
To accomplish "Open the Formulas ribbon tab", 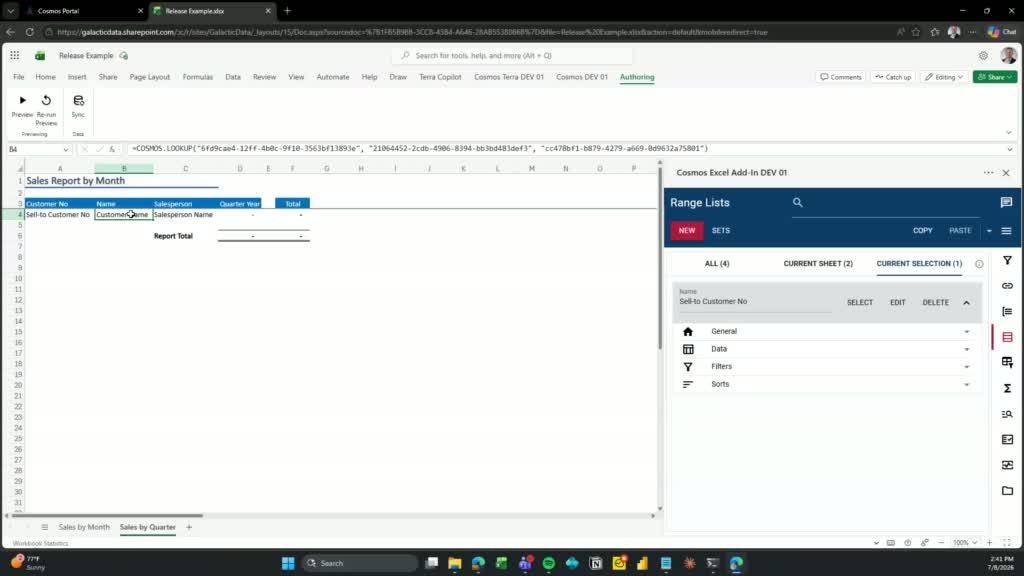I will 198,77.
